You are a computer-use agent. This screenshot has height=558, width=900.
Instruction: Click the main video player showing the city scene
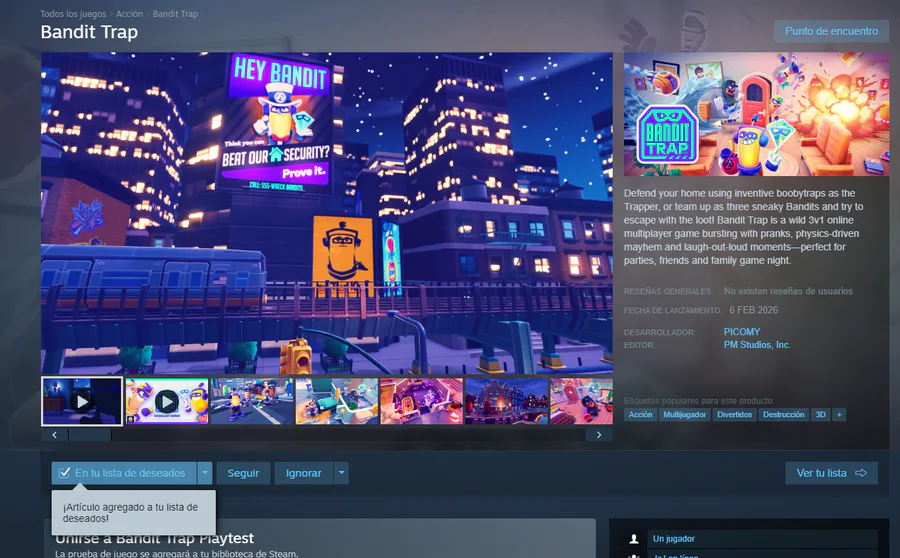327,213
